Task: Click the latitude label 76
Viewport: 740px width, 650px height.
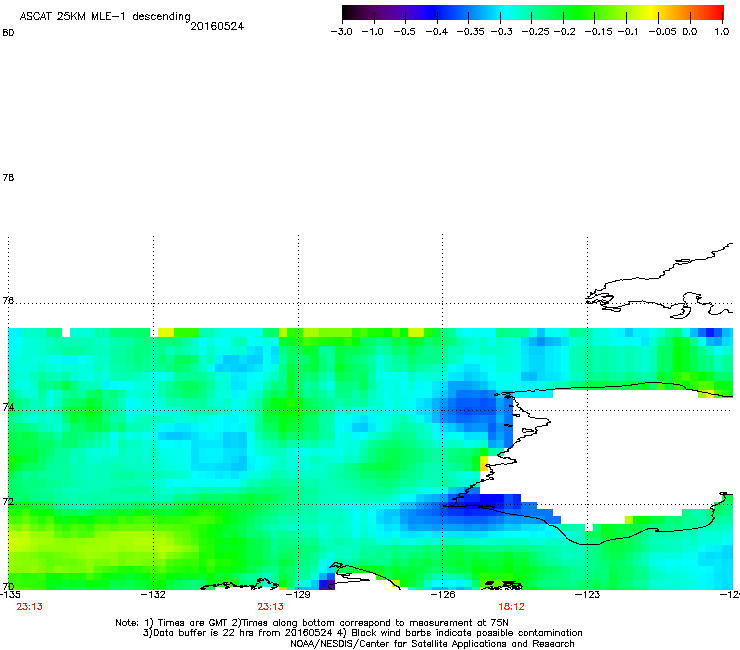Action: click(x=8, y=300)
